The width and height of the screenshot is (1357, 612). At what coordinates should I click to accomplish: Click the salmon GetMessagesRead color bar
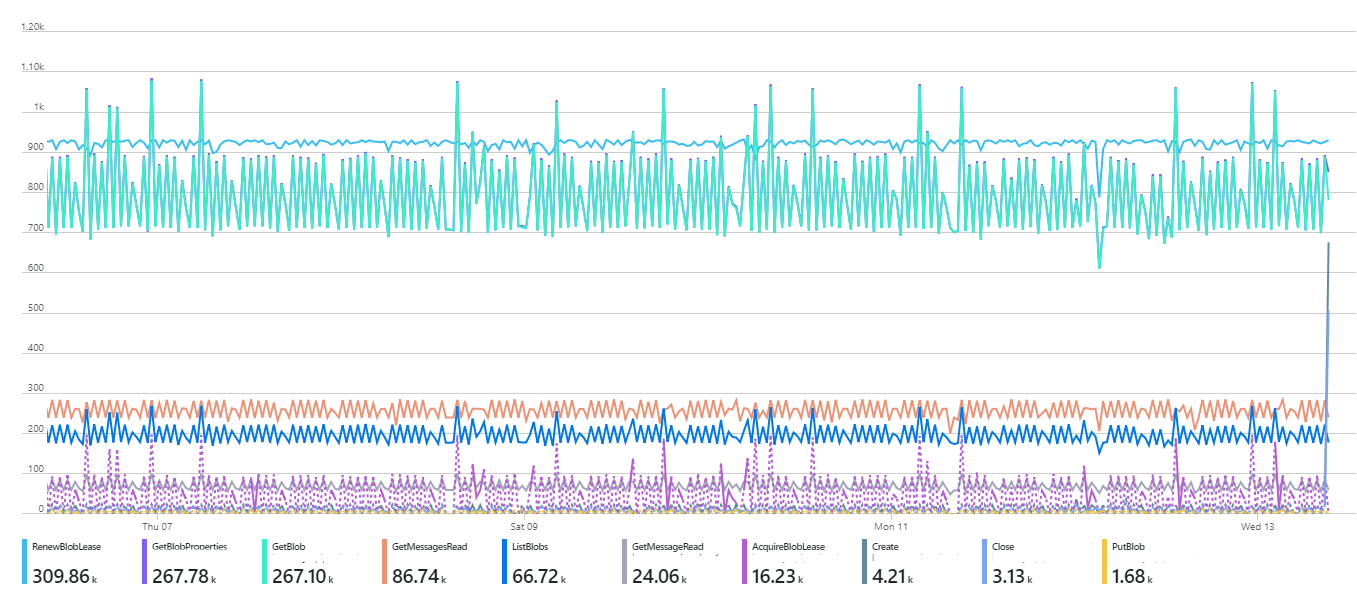(384, 563)
